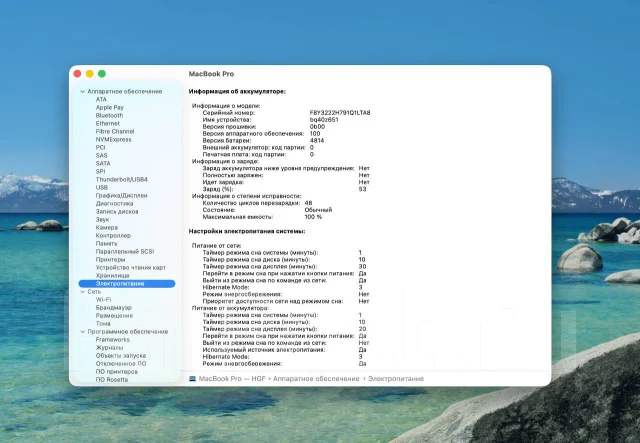Click the Заряд (%) value 53
The width and height of the screenshot is (640, 443).
tap(362, 189)
